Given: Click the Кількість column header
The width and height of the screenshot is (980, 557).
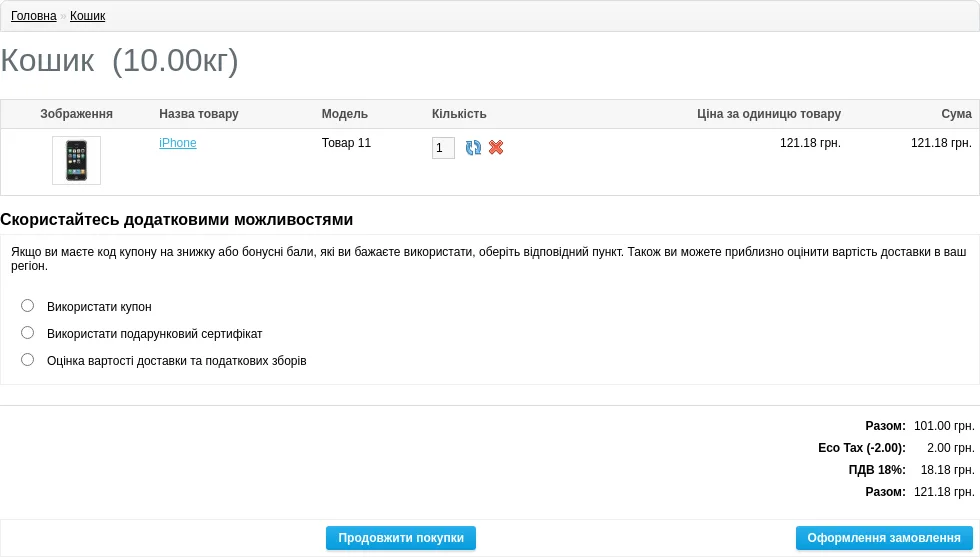Looking at the screenshot, I should (459, 114).
